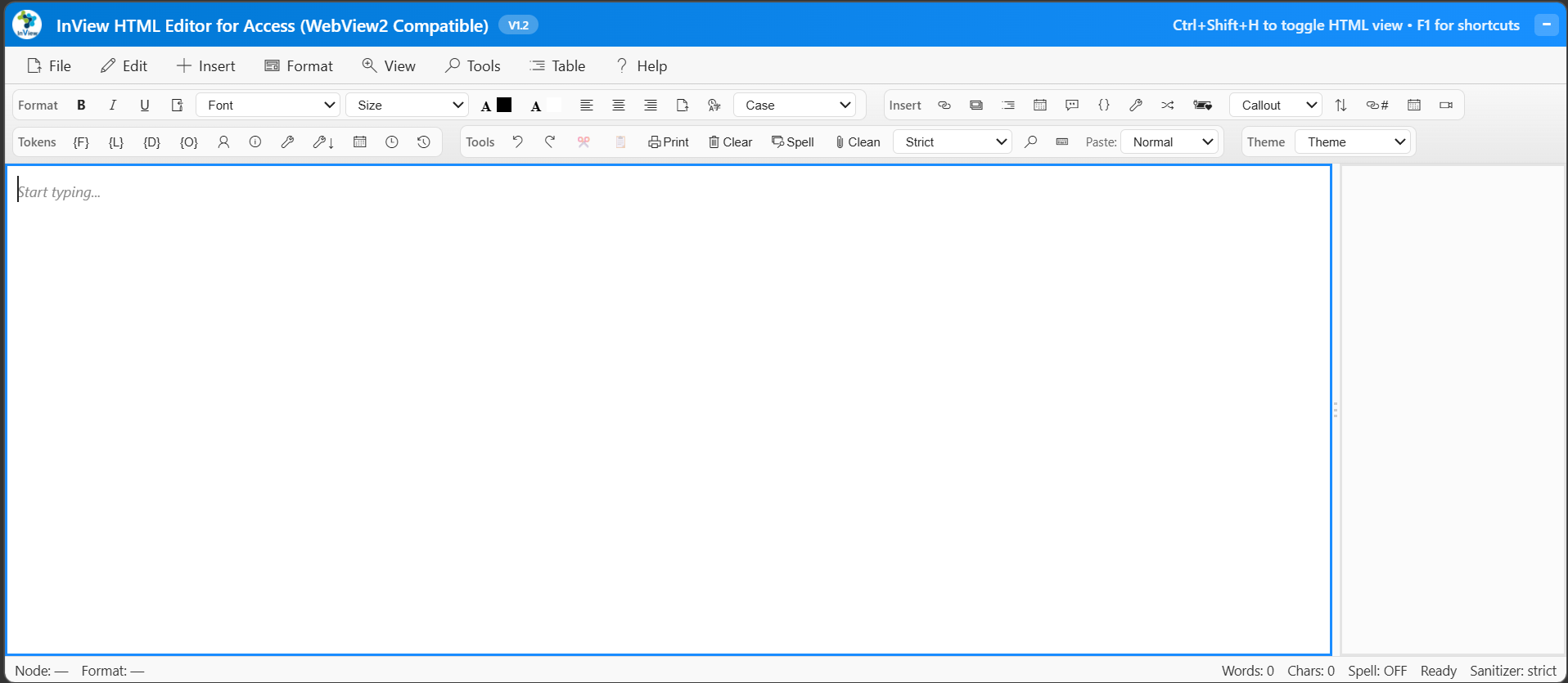Align text to the right
Viewport: 1568px width, 683px height.
651,105
